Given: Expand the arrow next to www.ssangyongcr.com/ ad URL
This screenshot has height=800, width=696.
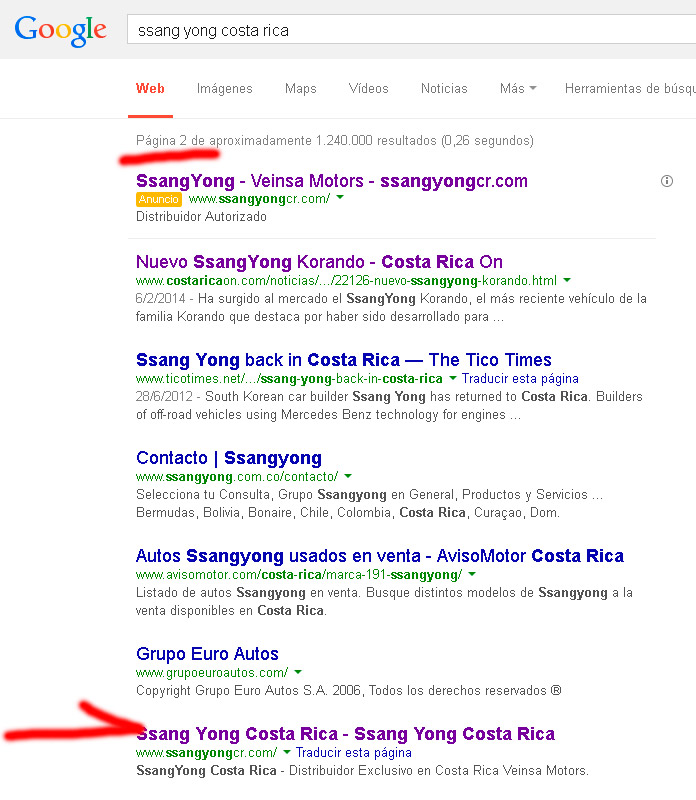Looking at the screenshot, I should (x=340, y=197).
